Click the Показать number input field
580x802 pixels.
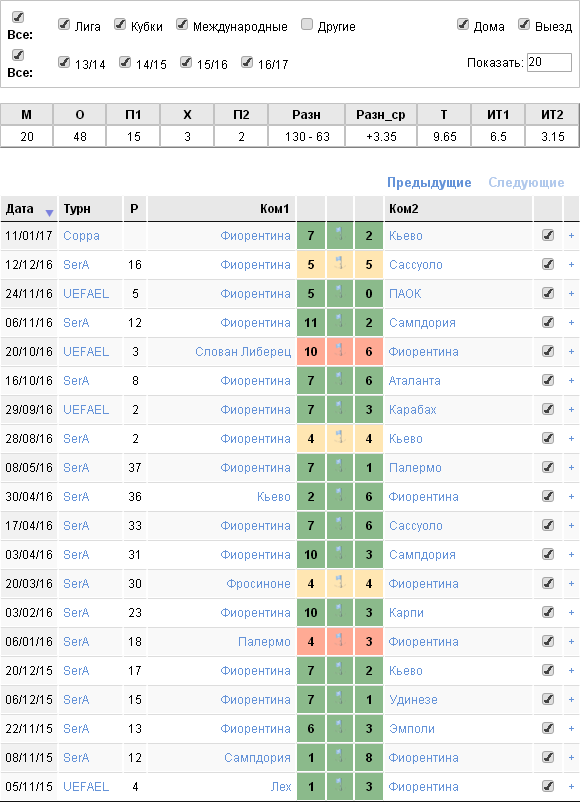tap(549, 62)
